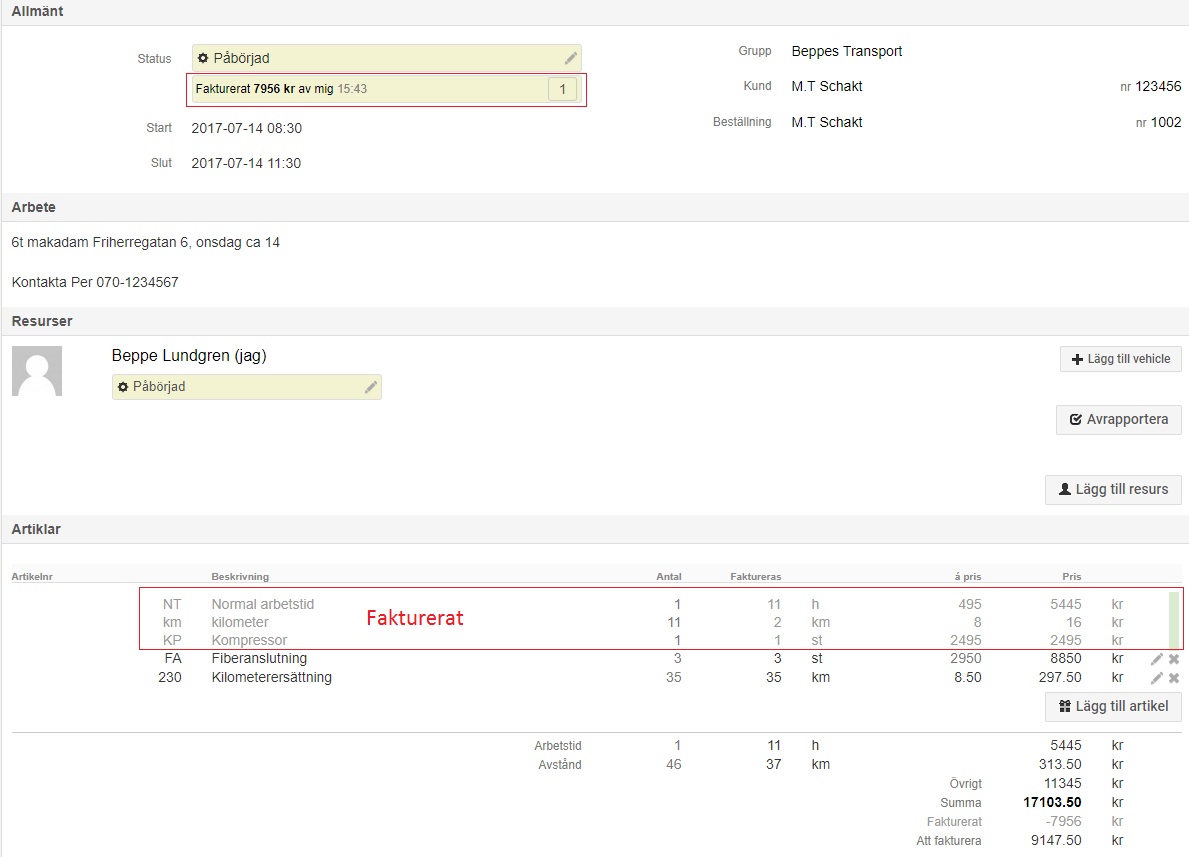The width and height of the screenshot is (1189, 857).
Task: Click the Lägg till artikel button
Action: pyautogui.click(x=1113, y=706)
